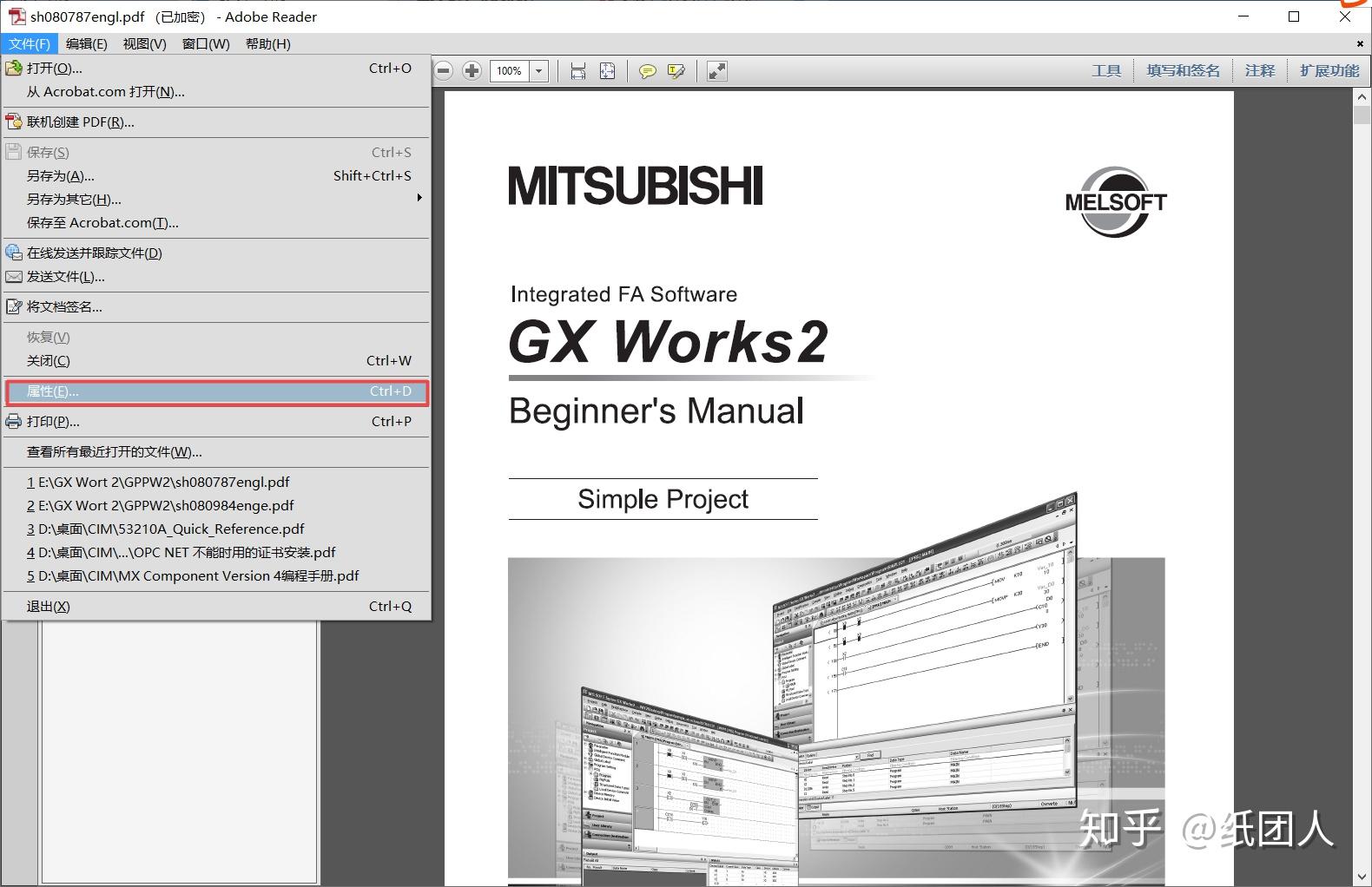Choose 退出(X) to quit
Image resolution: width=1372 pixels, height=887 pixels.
(216, 606)
